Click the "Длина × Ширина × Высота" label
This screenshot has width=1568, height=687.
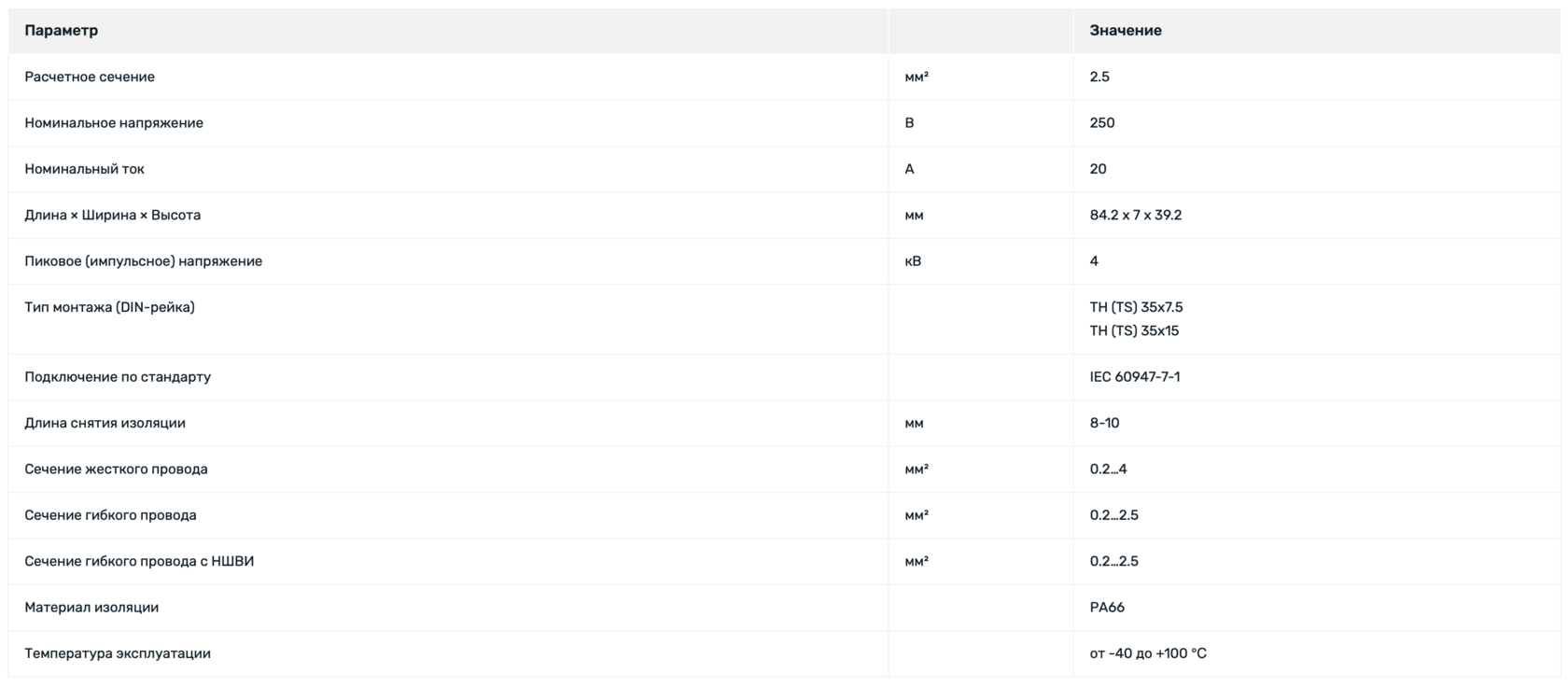113,216
